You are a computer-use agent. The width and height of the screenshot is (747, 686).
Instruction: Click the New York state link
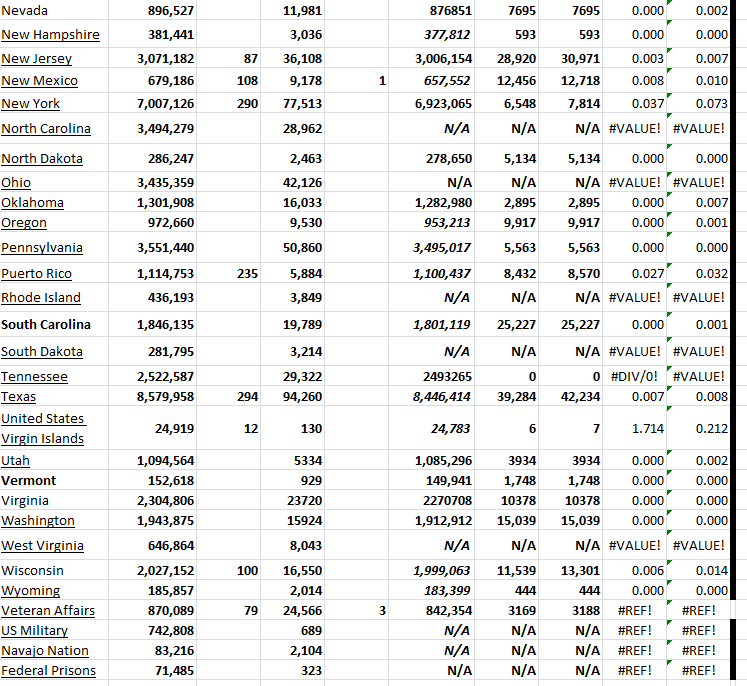(31, 104)
